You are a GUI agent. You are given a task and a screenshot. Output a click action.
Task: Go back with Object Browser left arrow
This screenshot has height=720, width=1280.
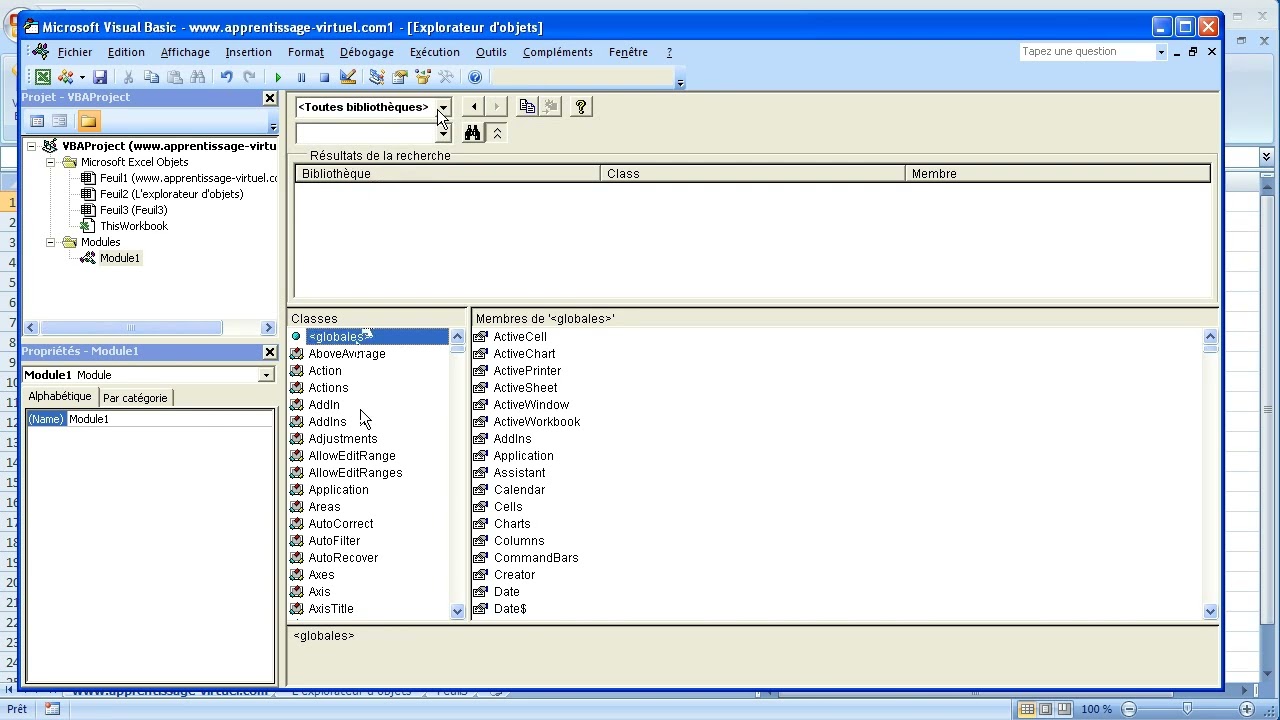click(x=474, y=107)
